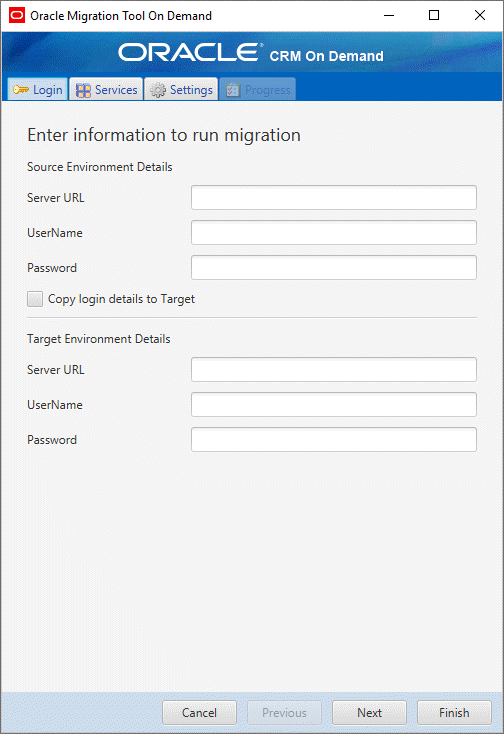Proceed with the Next button
The height and width of the screenshot is (734, 504).
(369, 712)
